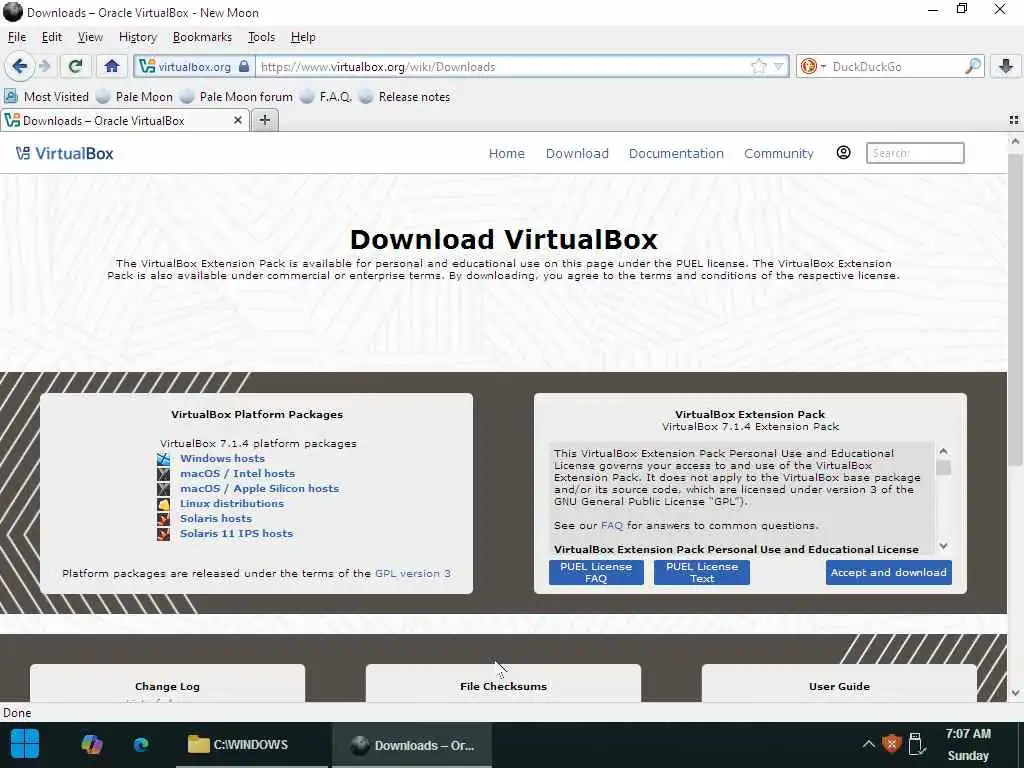Open the Community nav link
Screen dimensions: 1024x768
click(778, 153)
